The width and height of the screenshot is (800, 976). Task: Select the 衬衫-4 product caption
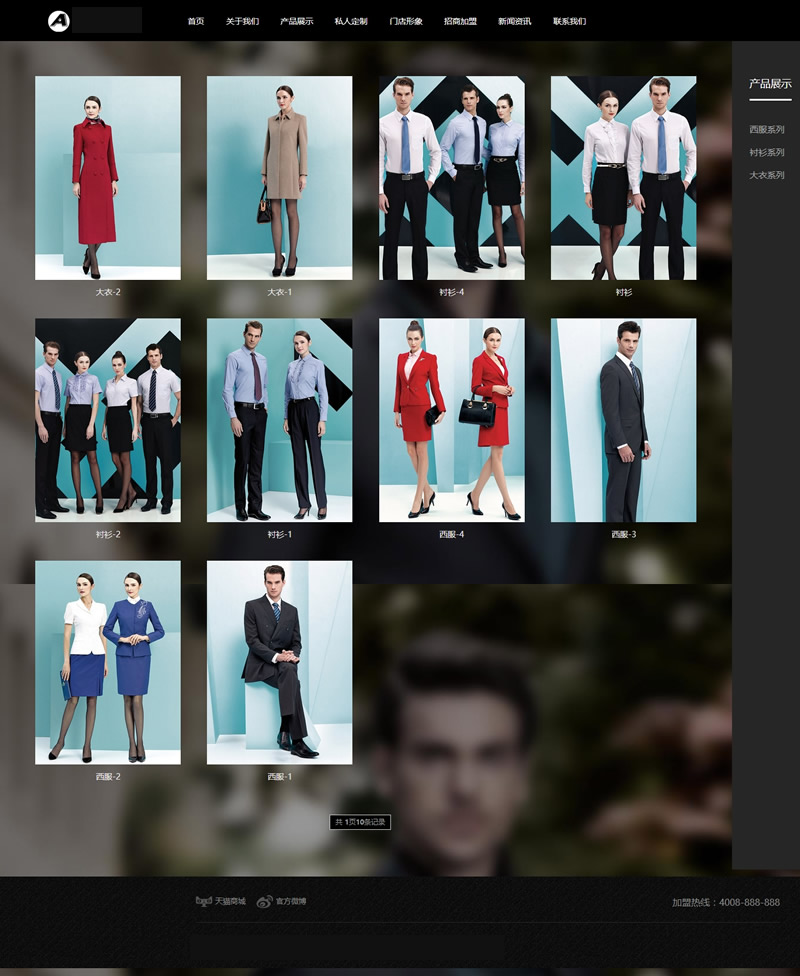pyautogui.click(x=452, y=292)
